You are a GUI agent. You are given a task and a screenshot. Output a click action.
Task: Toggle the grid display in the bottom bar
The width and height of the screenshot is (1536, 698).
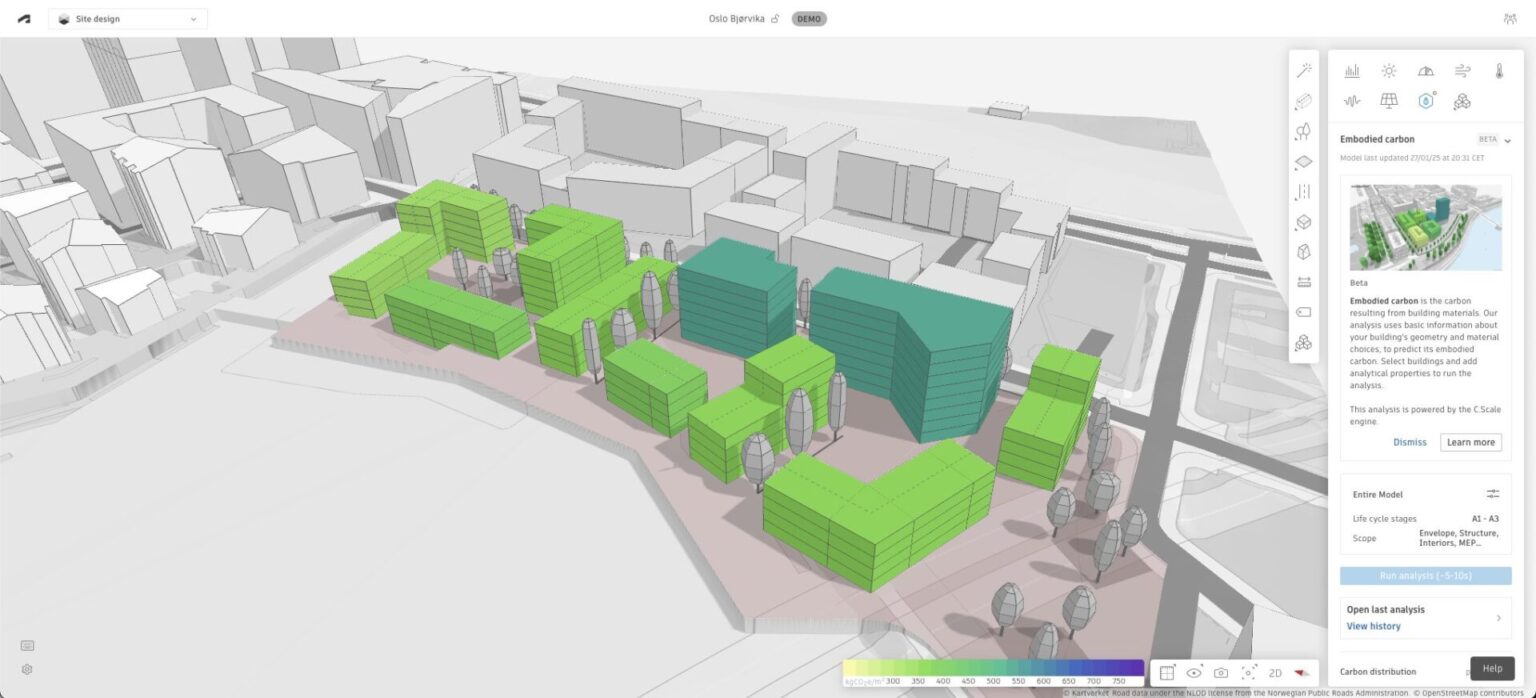tap(1166, 673)
